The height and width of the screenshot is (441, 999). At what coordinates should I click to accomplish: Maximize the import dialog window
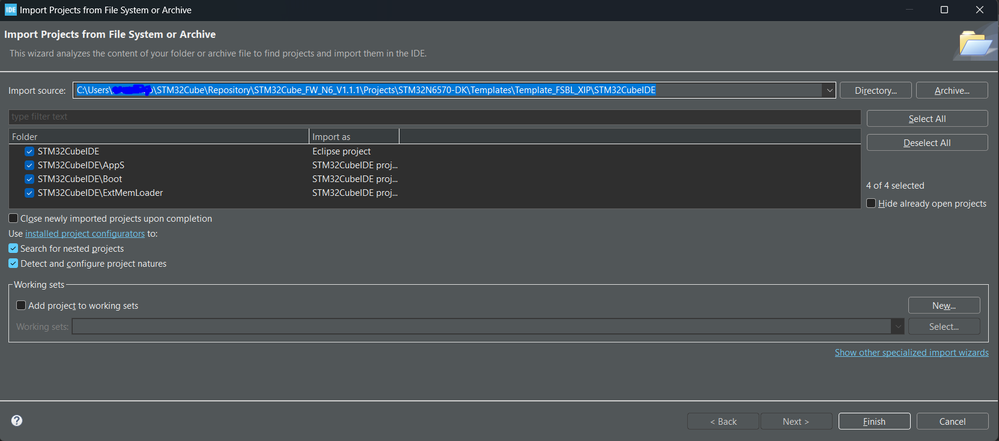tap(942, 9)
